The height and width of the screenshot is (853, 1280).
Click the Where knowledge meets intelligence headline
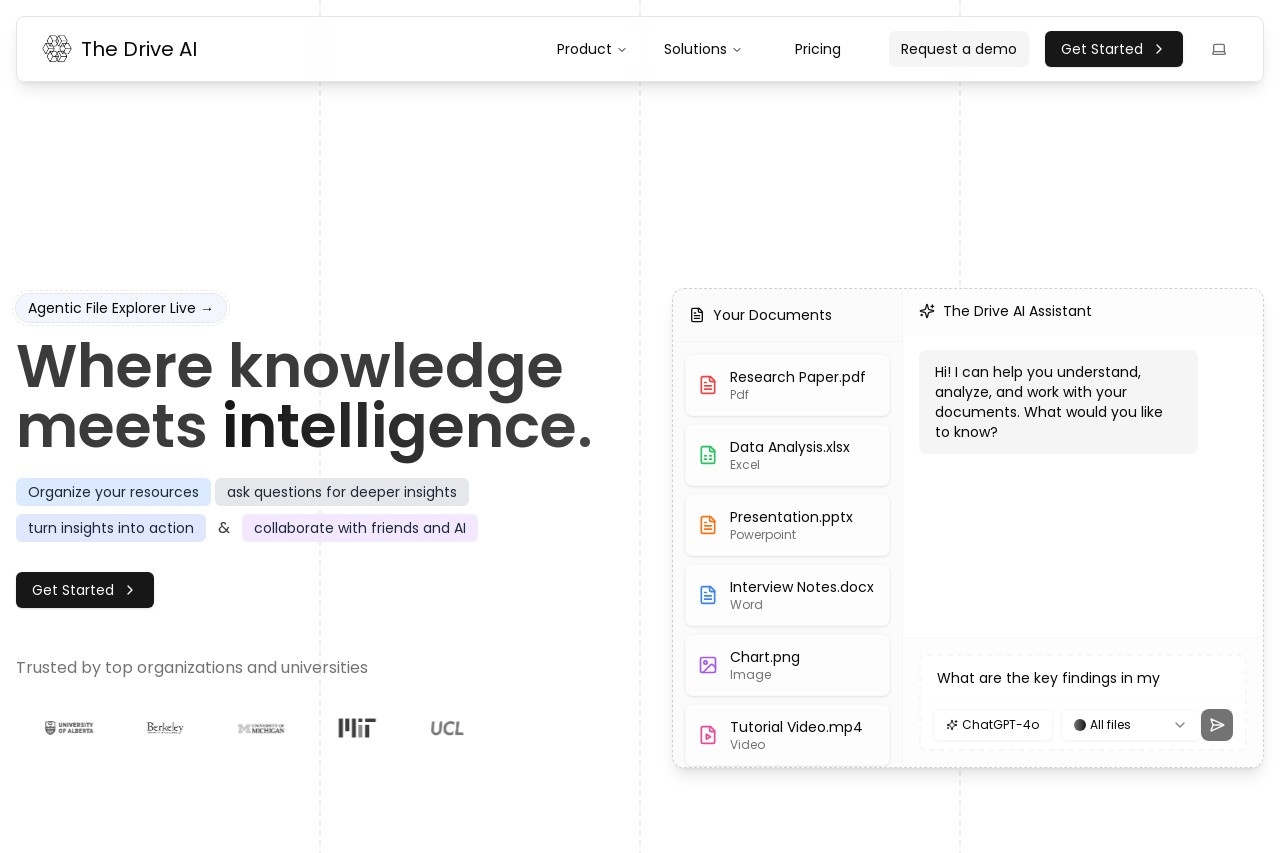[x=305, y=396]
